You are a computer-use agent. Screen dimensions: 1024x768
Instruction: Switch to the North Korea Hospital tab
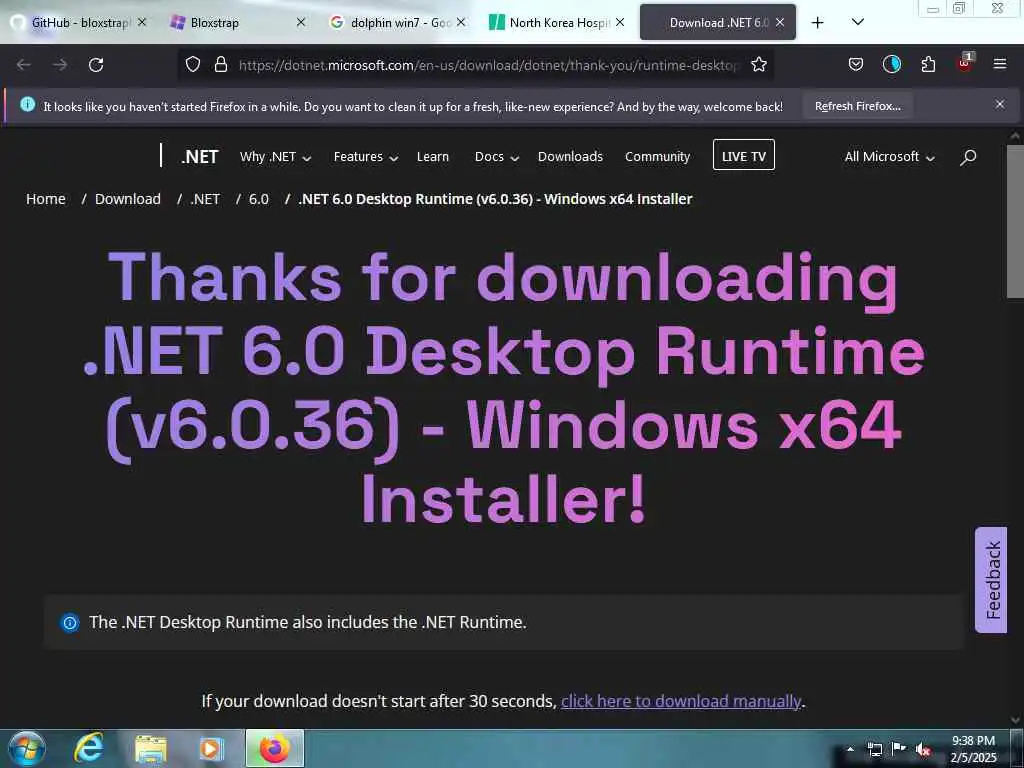point(557,22)
